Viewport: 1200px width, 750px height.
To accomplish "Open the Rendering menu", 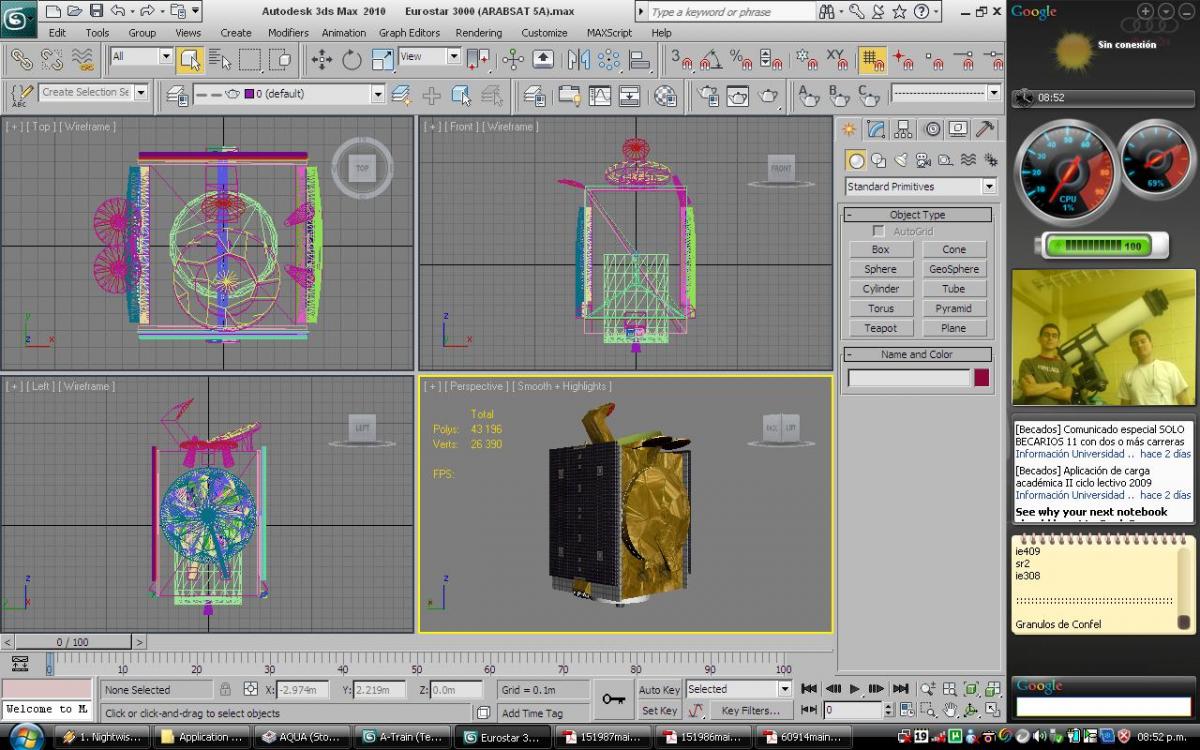I will pos(479,32).
